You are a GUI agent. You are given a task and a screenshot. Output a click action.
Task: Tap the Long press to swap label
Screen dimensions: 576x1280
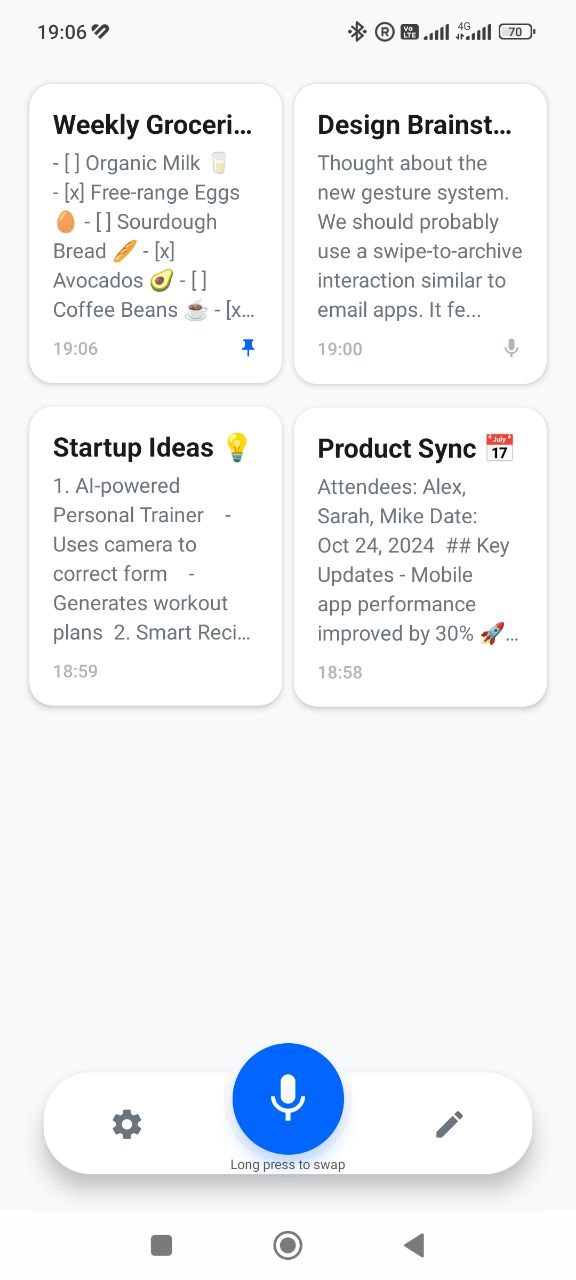(x=288, y=1164)
